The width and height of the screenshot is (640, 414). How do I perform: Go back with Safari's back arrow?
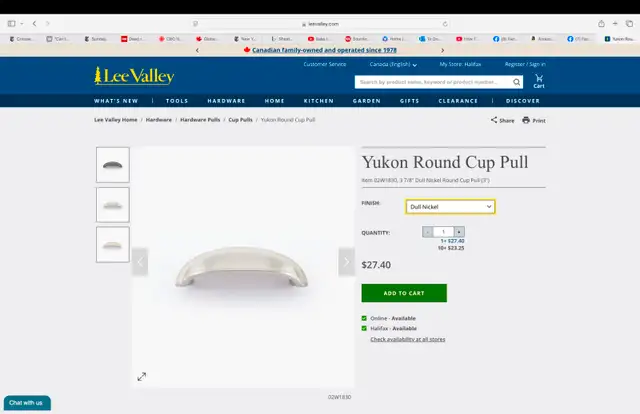click(x=34, y=24)
